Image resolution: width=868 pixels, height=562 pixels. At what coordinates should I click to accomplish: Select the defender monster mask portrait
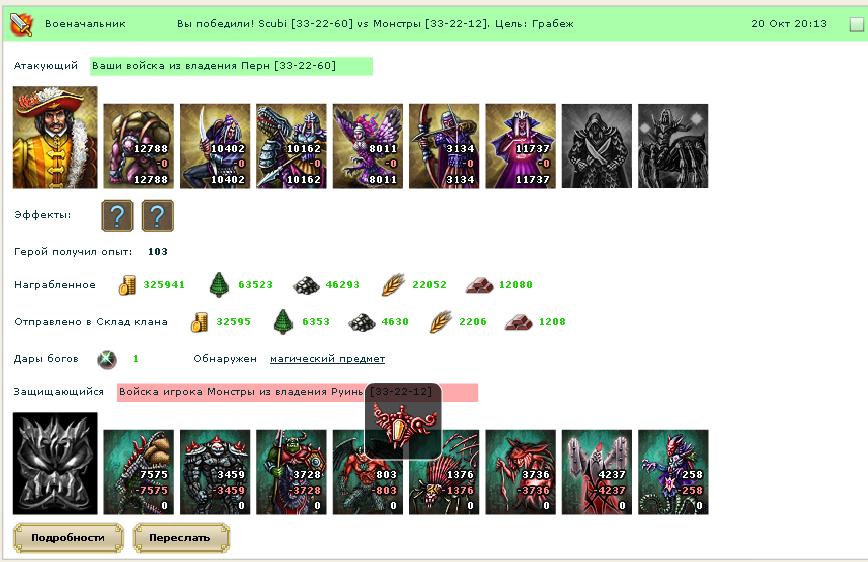coord(55,463)
